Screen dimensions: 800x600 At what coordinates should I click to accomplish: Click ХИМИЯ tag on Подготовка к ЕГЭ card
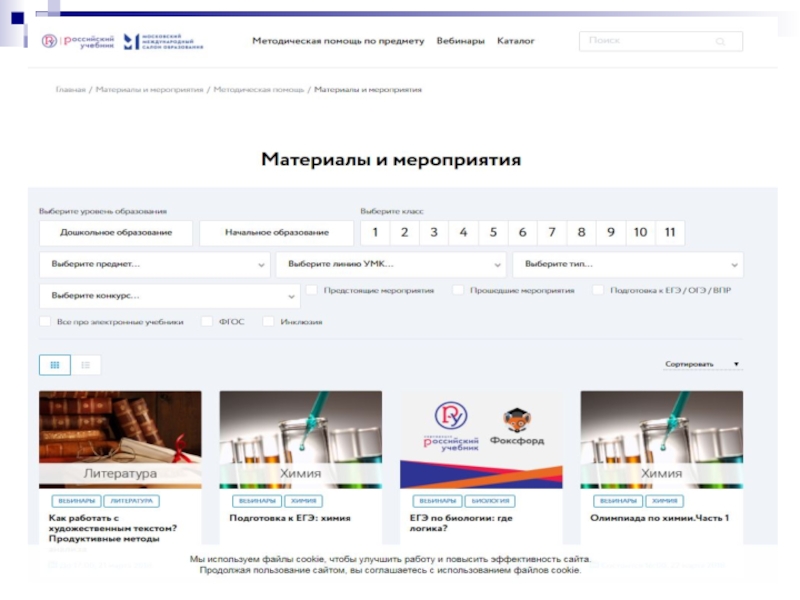(304, 501)
